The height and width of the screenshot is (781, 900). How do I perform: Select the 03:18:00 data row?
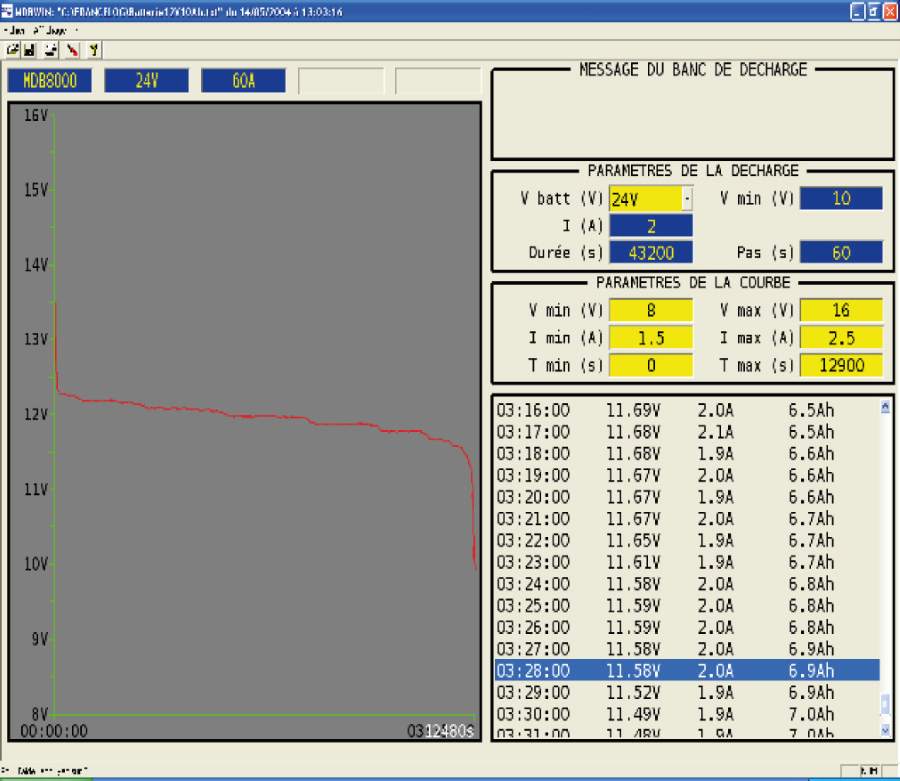[687, 454]
